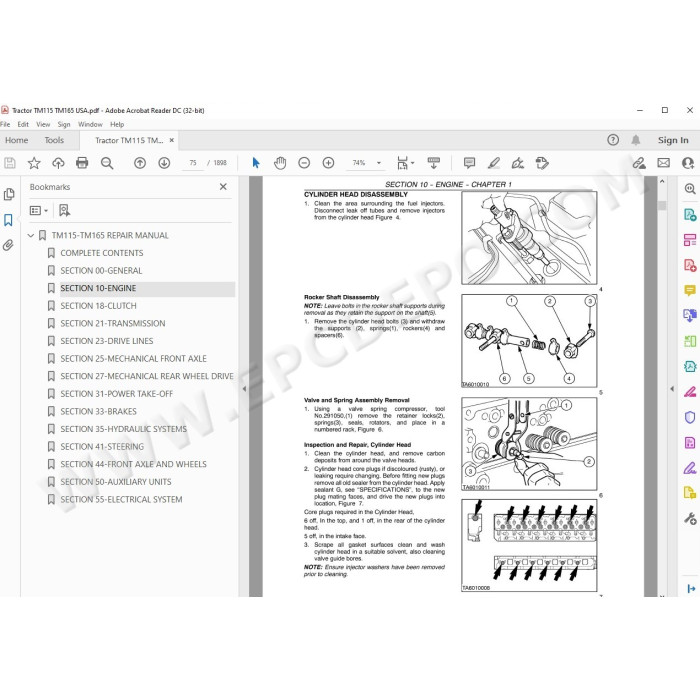Click the page number field showing 75
The image size is (700, 700).
click(x=193, y=163)
